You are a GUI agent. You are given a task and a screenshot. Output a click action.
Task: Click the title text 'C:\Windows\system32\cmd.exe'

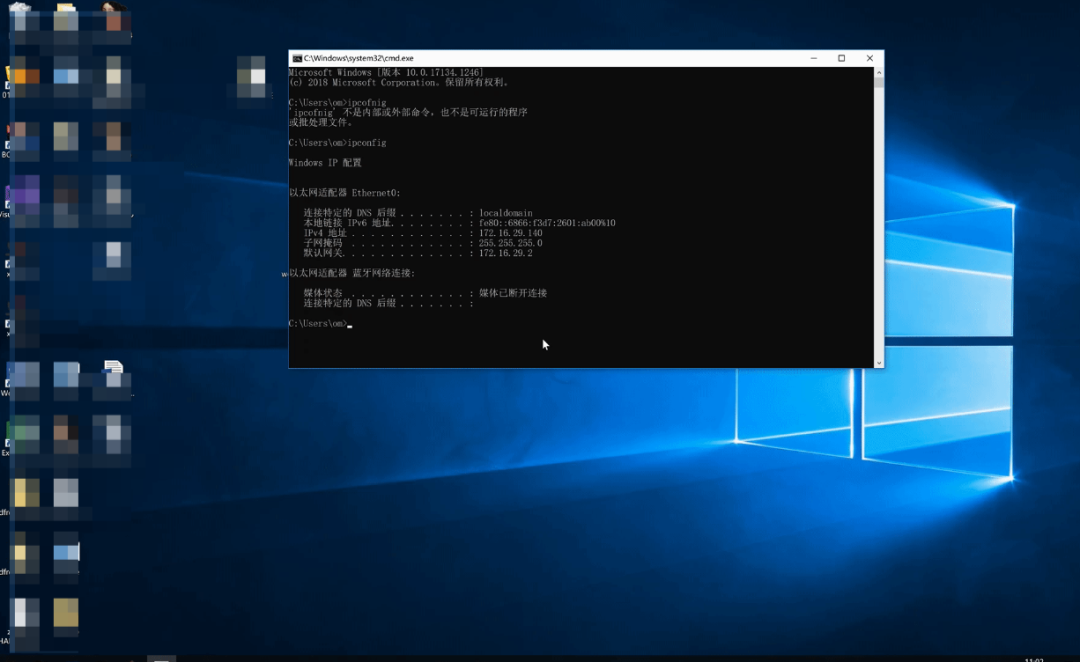[x=359, y=59]
